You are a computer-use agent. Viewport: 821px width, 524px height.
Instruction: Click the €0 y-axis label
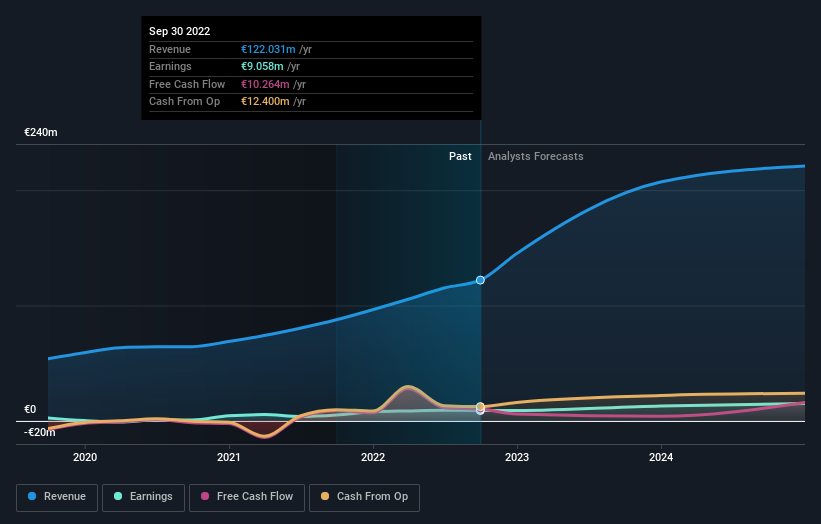click(x=30, y=409)
